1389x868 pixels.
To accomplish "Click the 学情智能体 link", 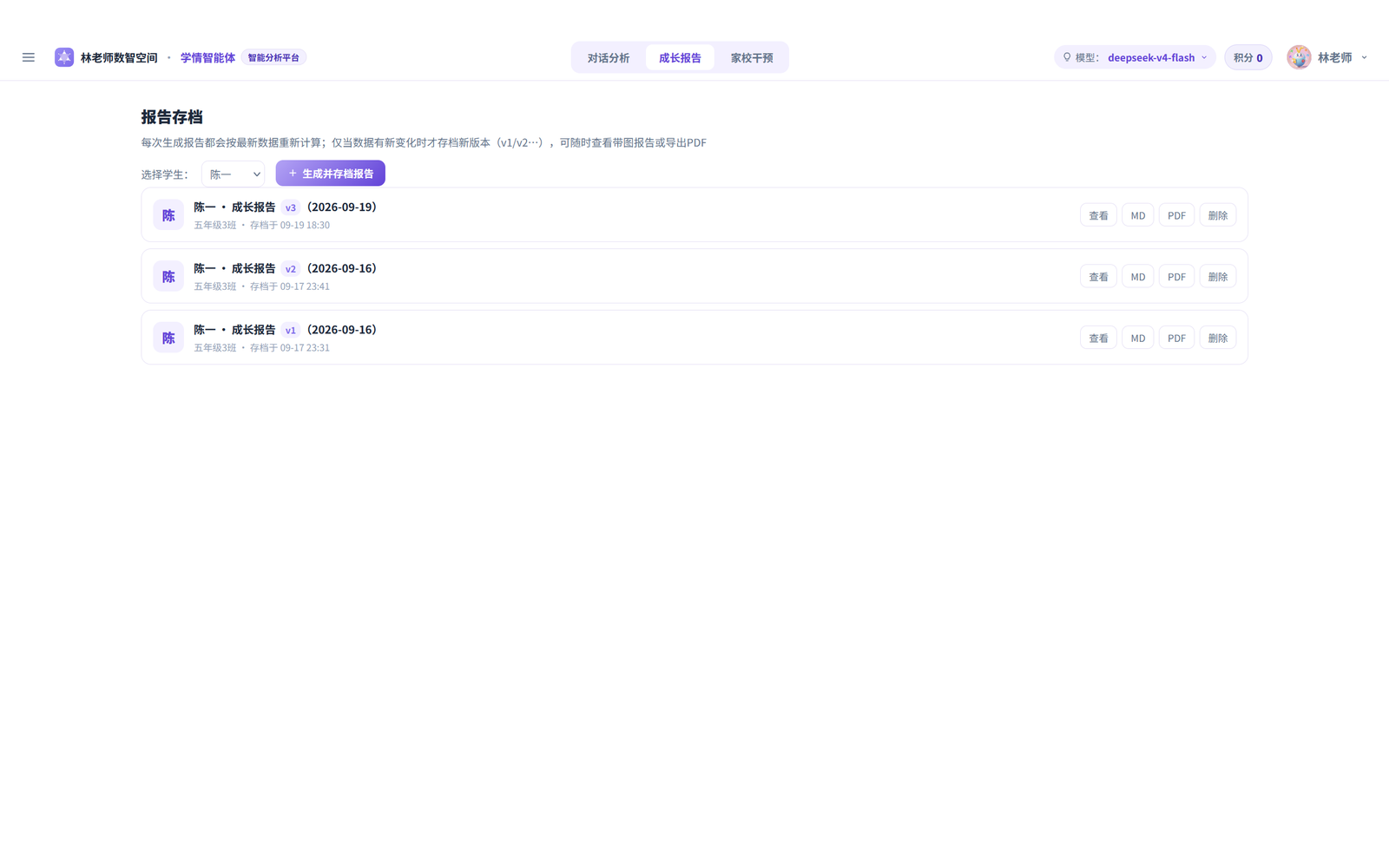I will click(x=207, y=57).
